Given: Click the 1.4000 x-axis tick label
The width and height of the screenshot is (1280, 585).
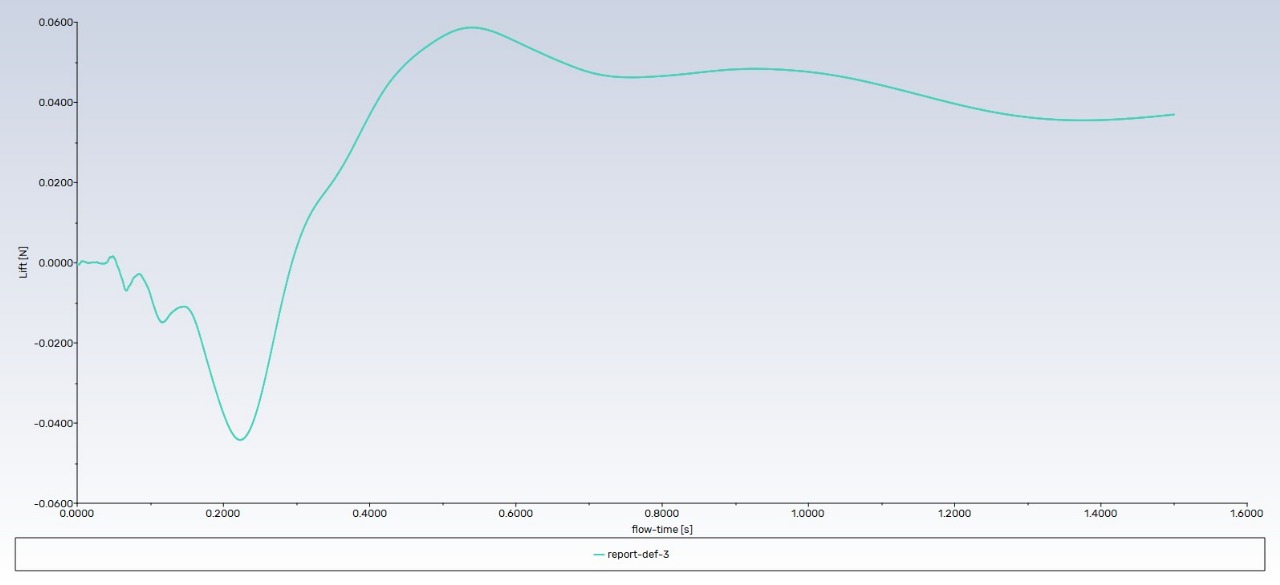Looking at the screenshot, I should (1100, 514).
